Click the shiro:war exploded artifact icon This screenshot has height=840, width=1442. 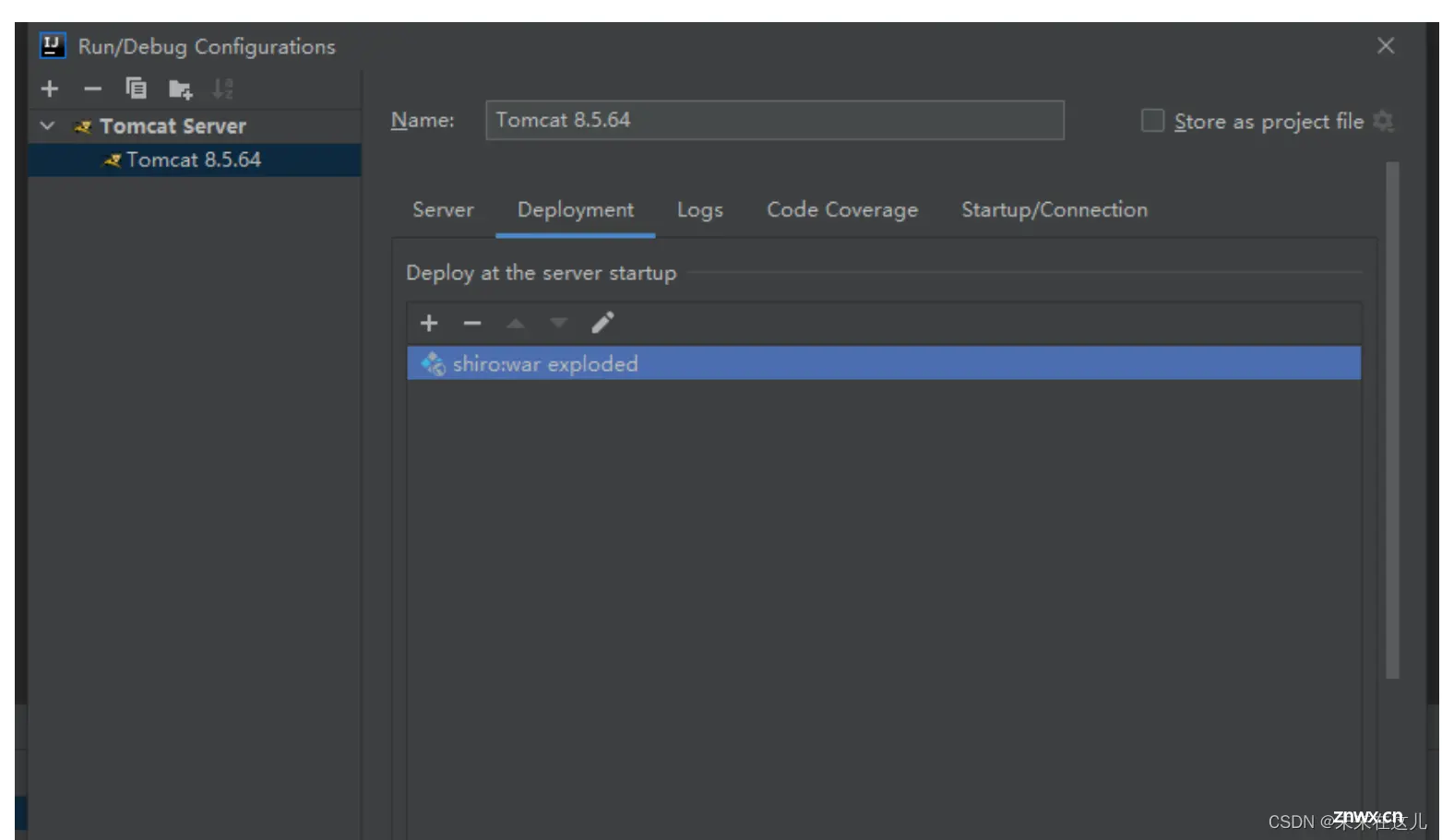[x=433, y=363]
